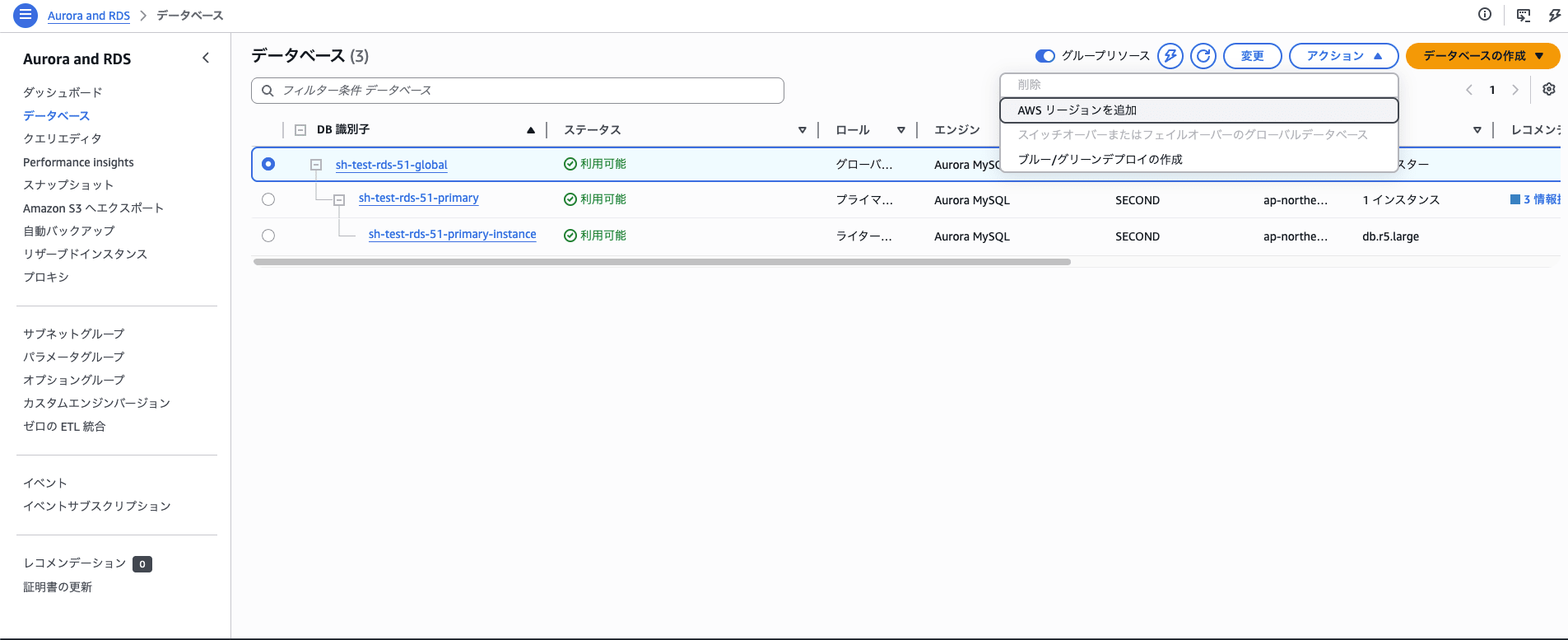Open Zero-ETL integrations in sidebar
Image resolution: width=1568 pixels, height=640 pixels.
tap(64, 426)
